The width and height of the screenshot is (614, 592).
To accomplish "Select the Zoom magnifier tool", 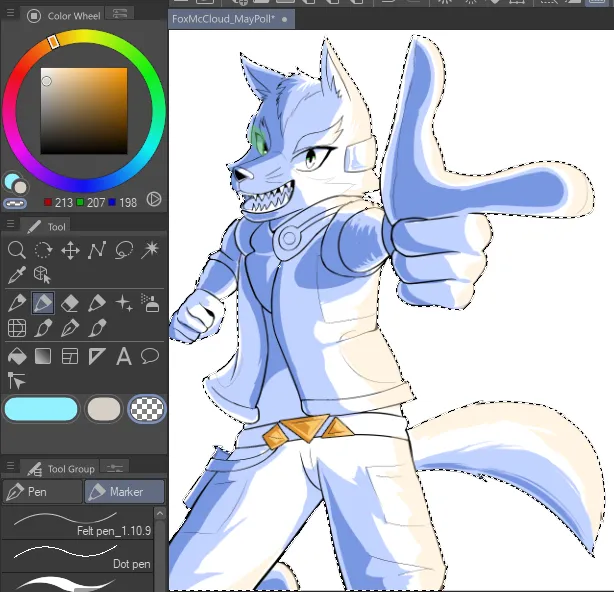I will point(16,250).
